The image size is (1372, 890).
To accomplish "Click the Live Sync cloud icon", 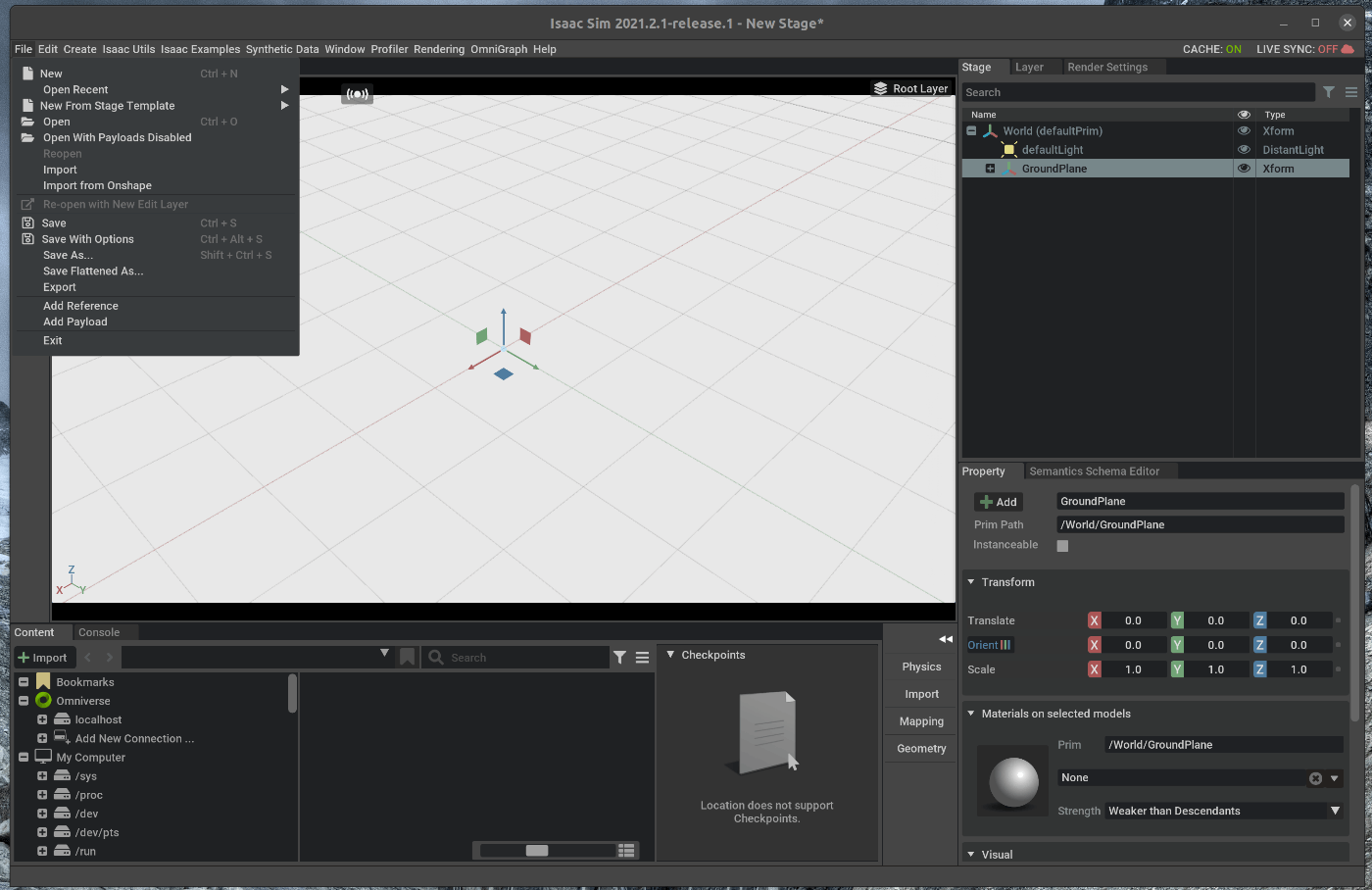I will (x=1347, y=49).
